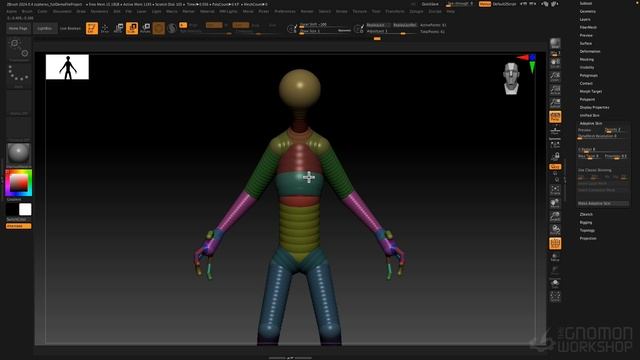The height and width of the screenshot is (360, 640).
Task: Open the Preferences menu
Action: point(285,11)
